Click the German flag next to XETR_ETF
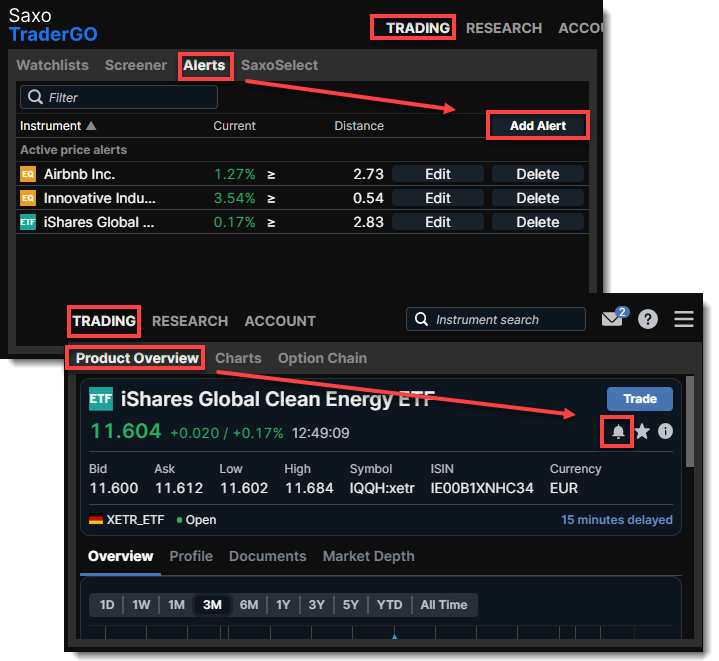719x661 pixels. pos(95,519)
